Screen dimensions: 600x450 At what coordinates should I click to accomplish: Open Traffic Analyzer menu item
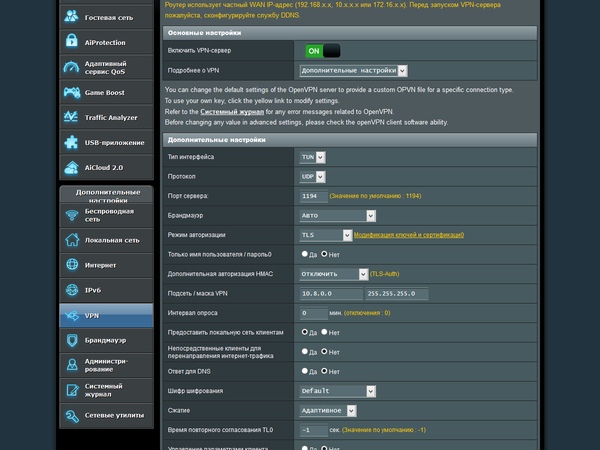tap(106, 117)
